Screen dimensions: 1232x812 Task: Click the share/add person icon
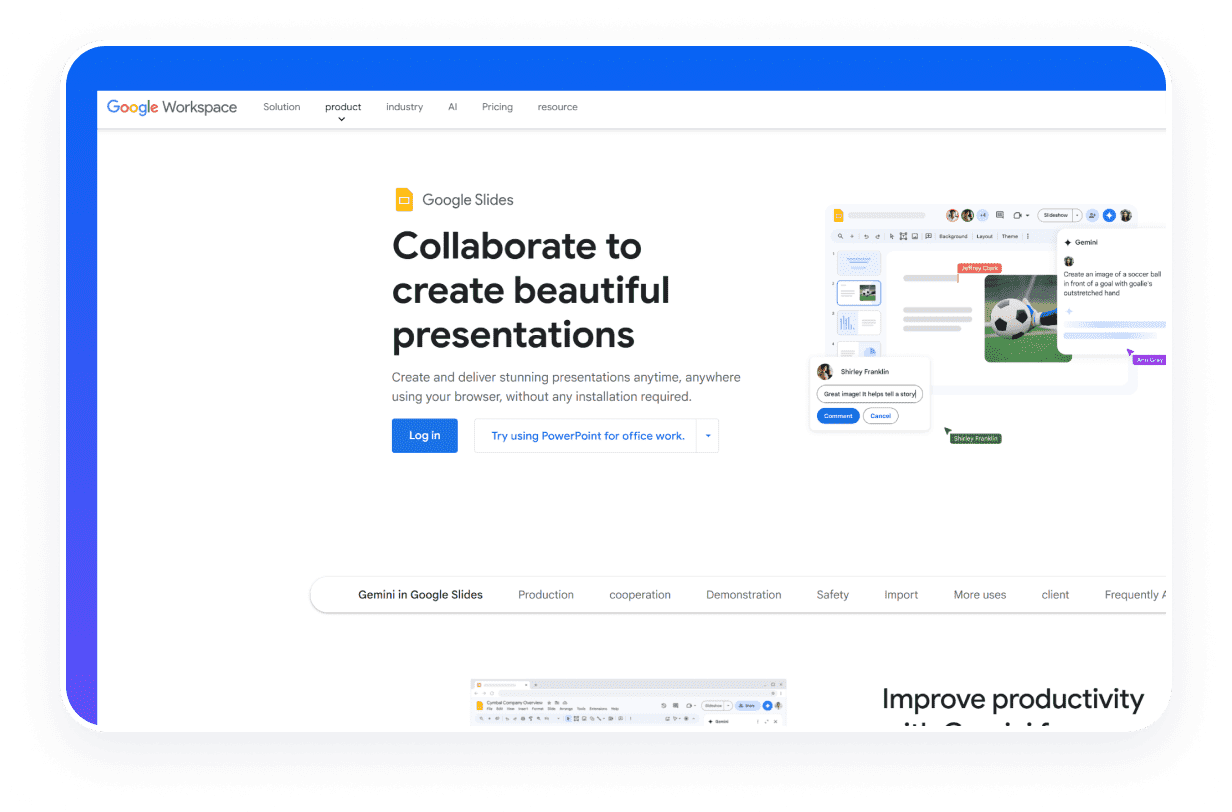point(1092,215)
